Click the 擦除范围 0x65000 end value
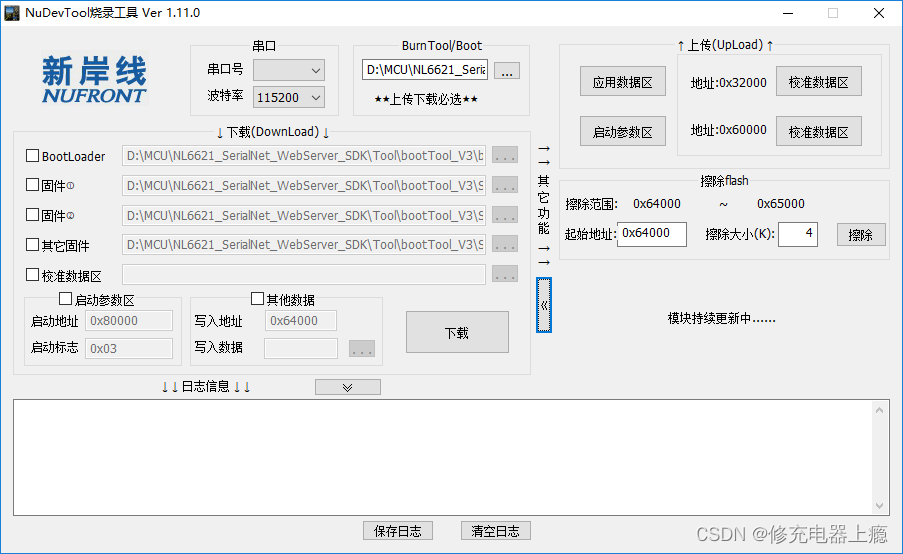Screen dimensions: 903x554 coord(781,204)
